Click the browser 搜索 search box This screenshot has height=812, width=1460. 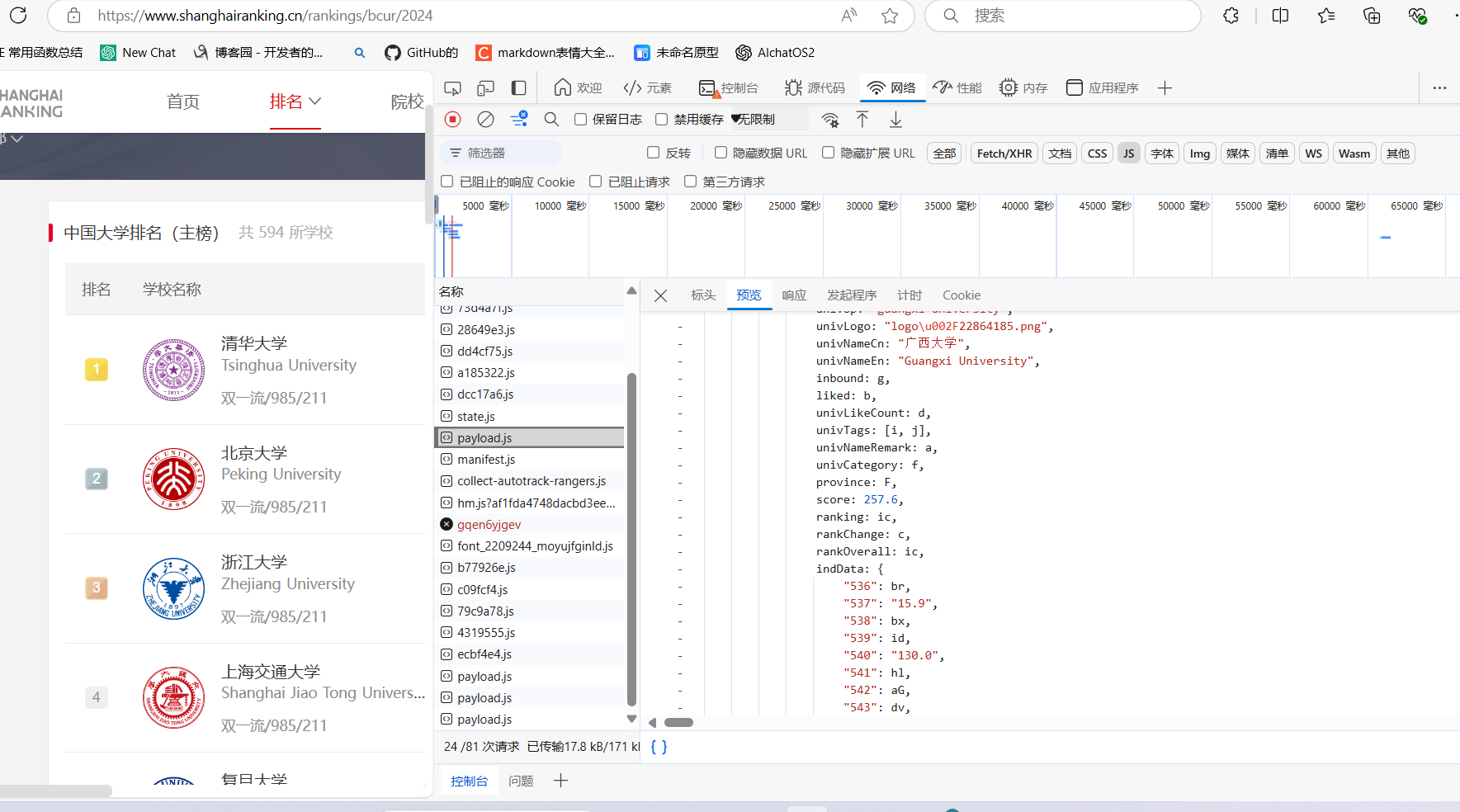click(x=1063, y=16)
